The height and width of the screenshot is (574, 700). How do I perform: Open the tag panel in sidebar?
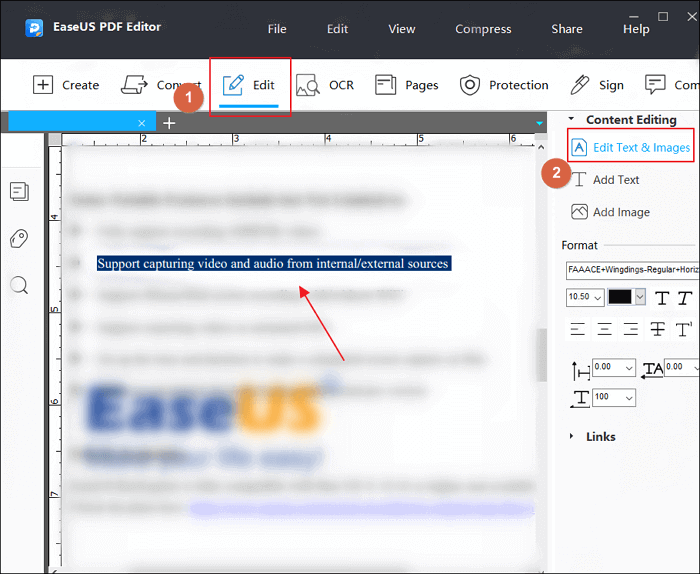19,238
